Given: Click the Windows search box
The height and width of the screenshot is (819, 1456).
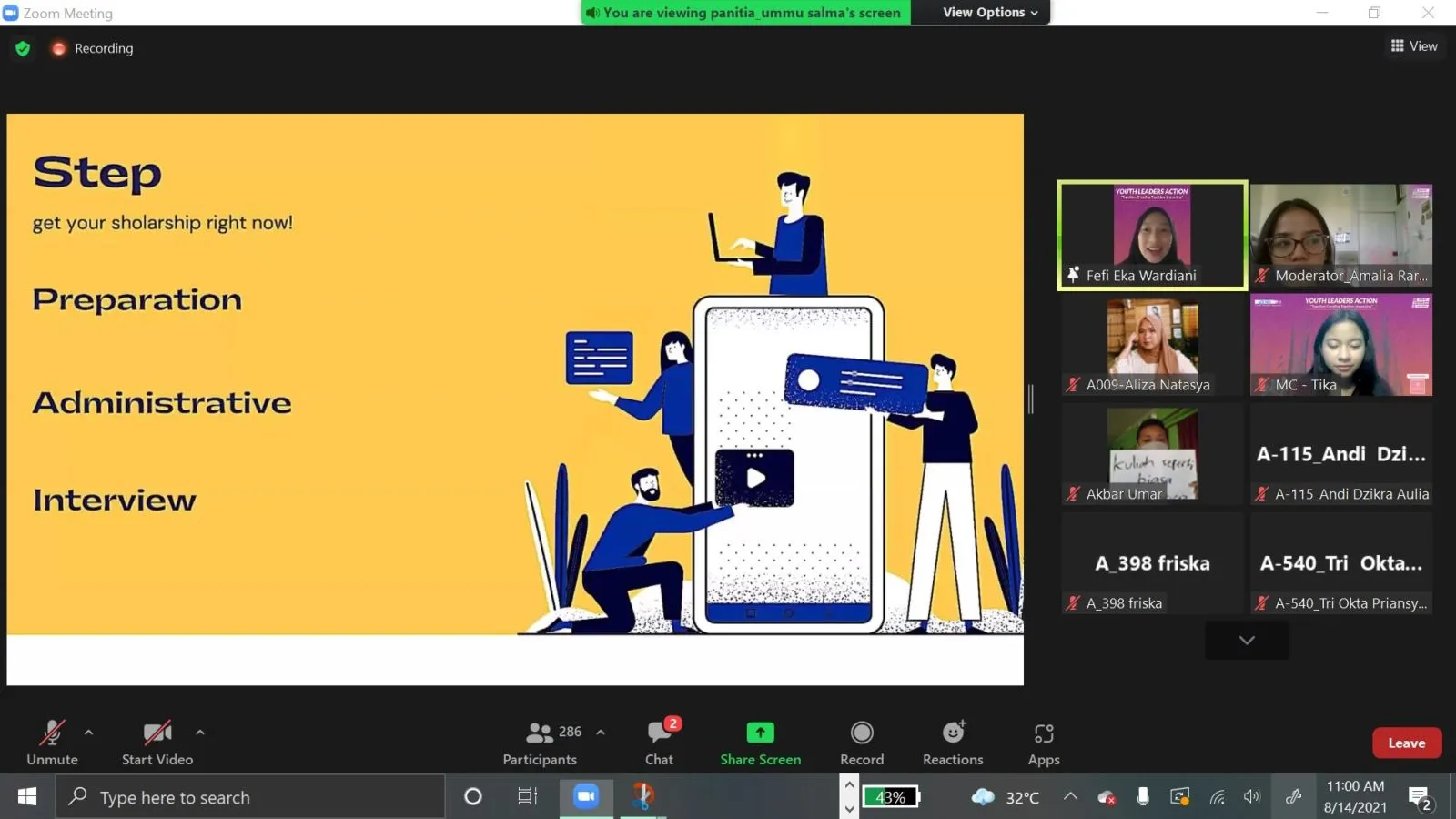Looking at the screenshot, I should tap(251, 797).
